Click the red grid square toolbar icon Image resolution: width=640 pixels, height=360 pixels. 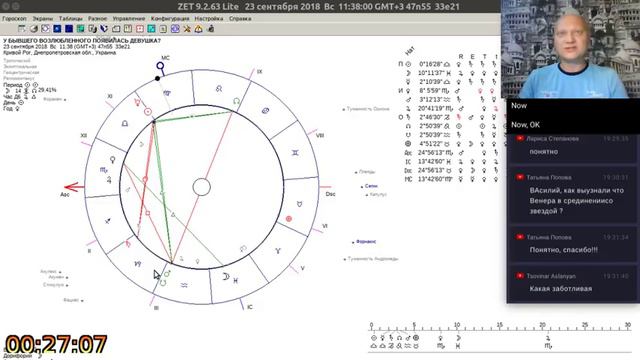coord(140,29)
